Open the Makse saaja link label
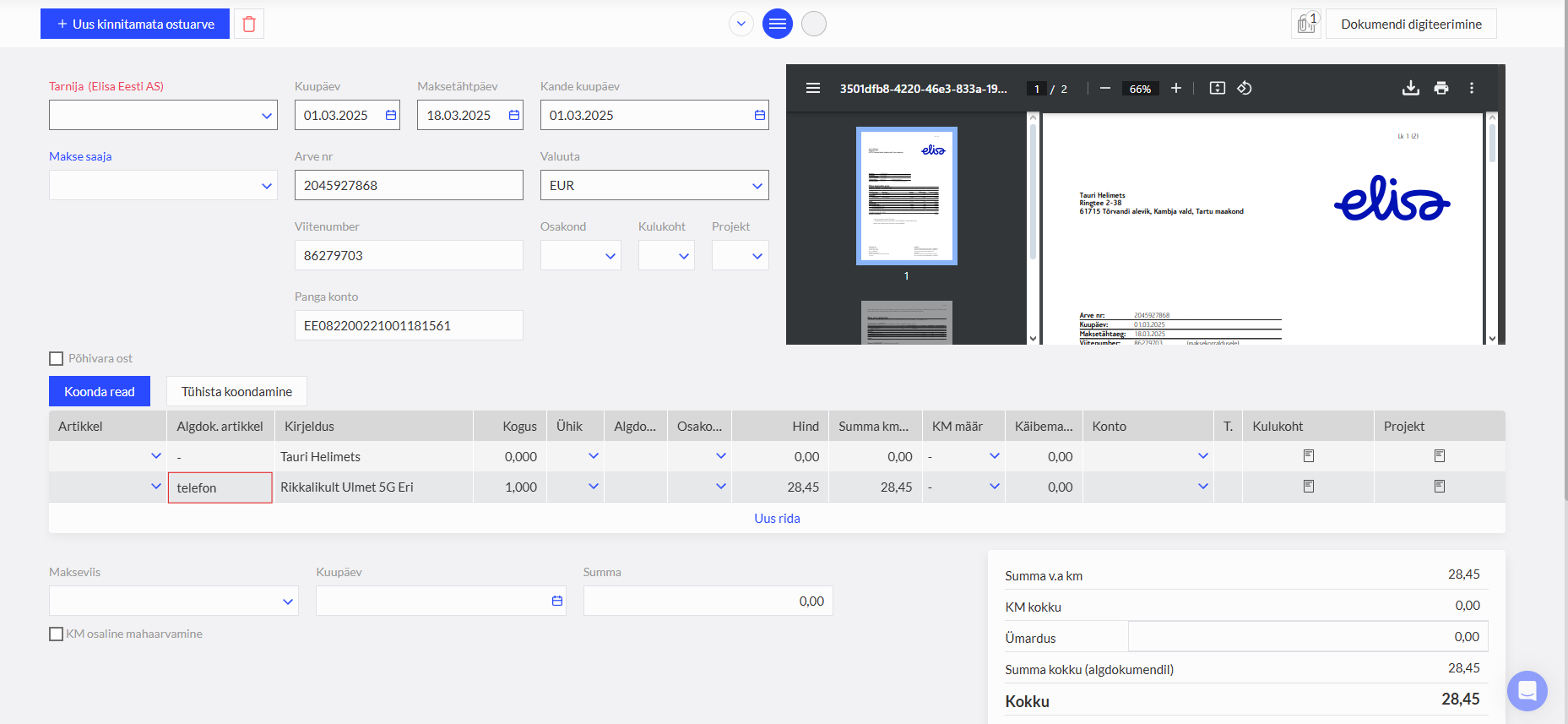Image resolution: width=1568 pixels, height=724 pixels. tap(80, 156)
